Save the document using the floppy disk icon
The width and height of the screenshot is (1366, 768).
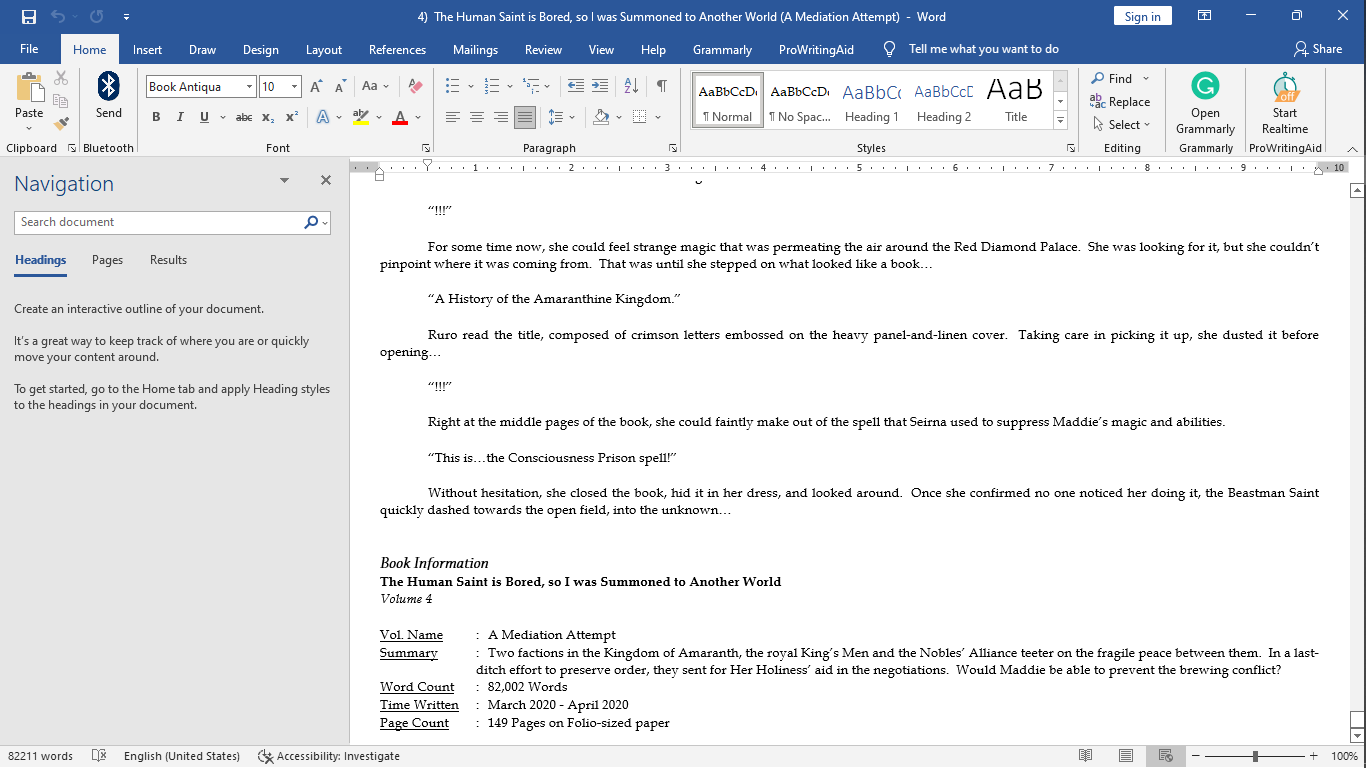point(29,17)
